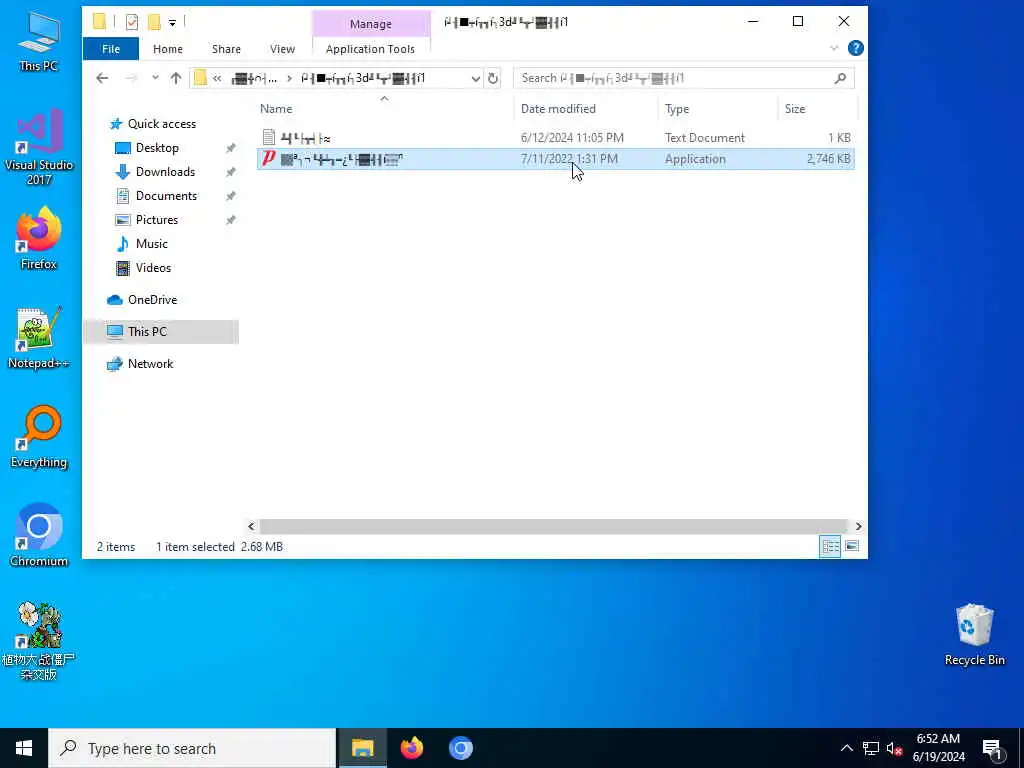The height and width of the screenshot is (768, 1024).
Task: Click the network tray icon
Action: pyautogui.click(x=871, y=748)
